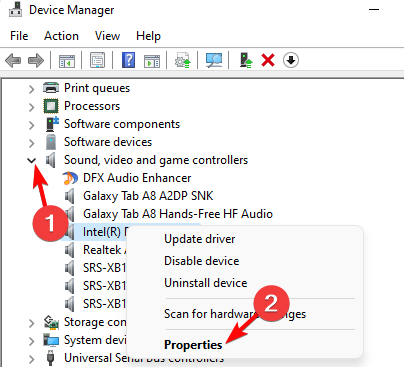404x367 pixels.
Task: Click the Properties sheet toolbar icon
Action: (x=98, y=60)
